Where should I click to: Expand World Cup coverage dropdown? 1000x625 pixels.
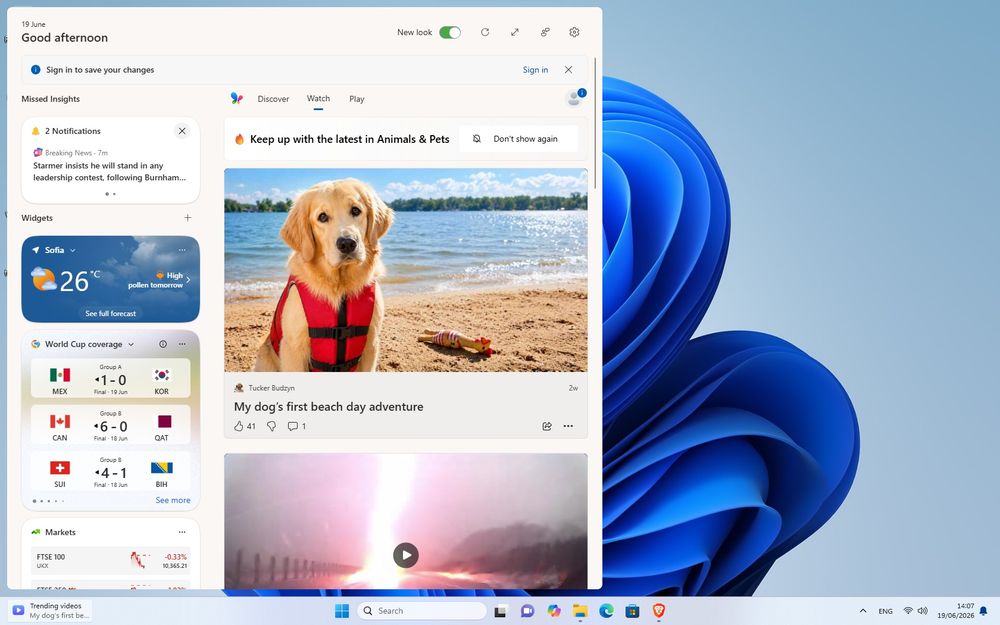(x=131, y=344)
